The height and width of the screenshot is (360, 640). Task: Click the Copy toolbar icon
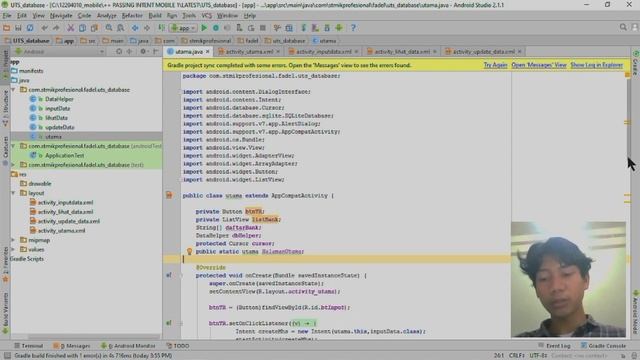pyautogui.click(x=82, y=28)
